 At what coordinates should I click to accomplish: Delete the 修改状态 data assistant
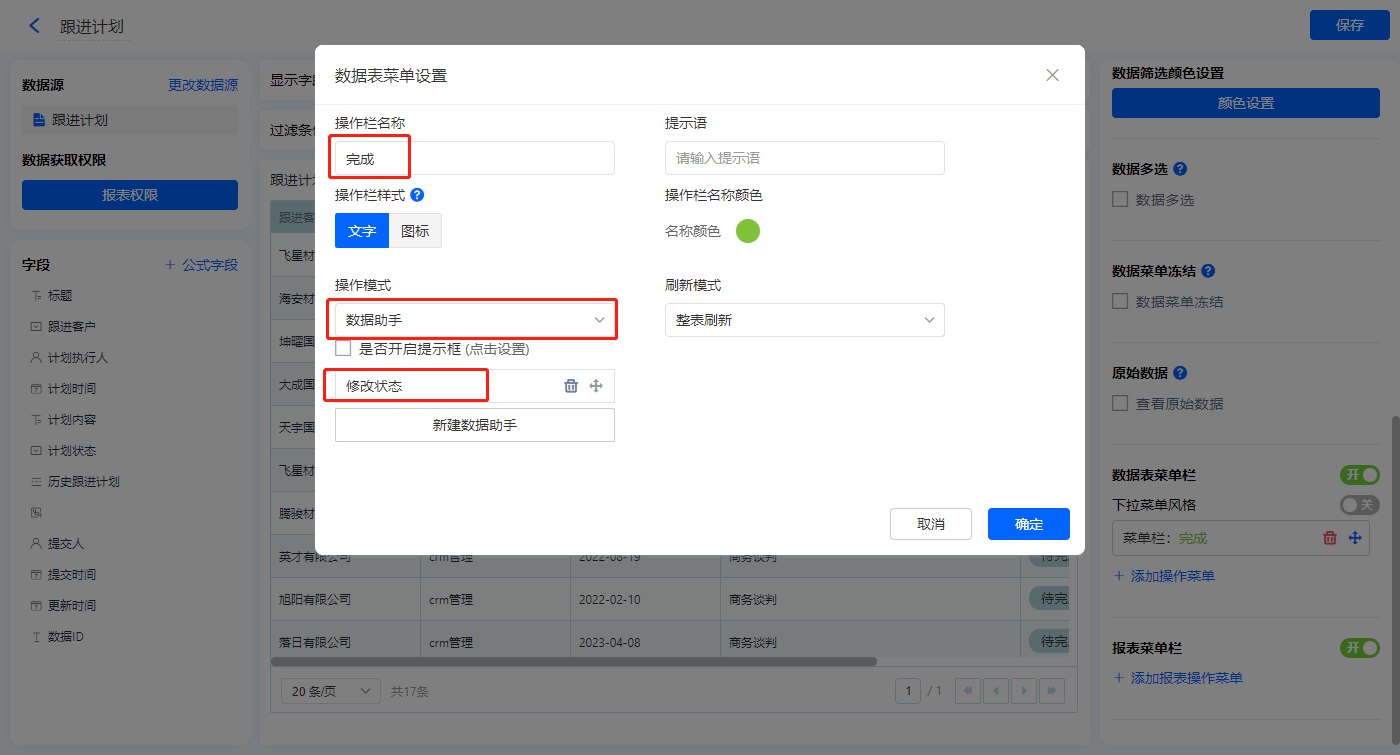click(571, 386)
